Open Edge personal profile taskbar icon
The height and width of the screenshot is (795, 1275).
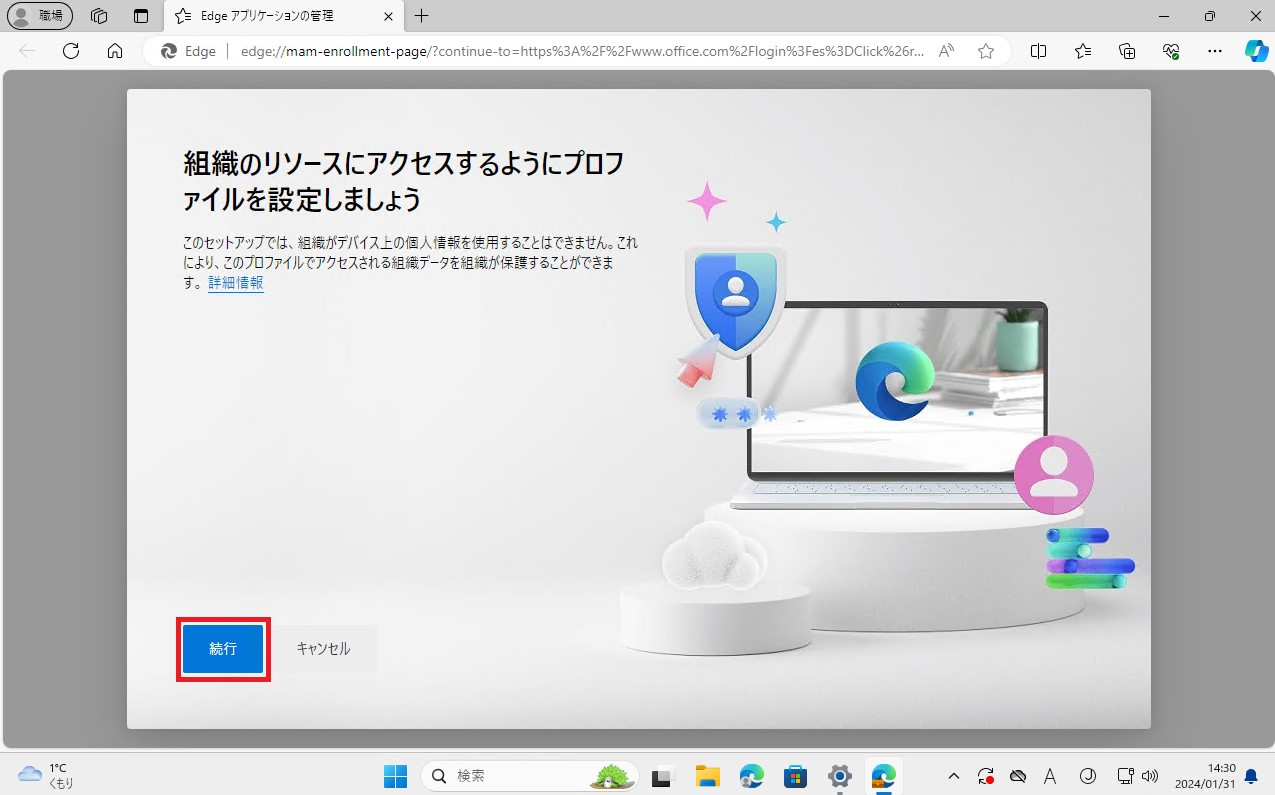pyautogui.click(x=752, y=776)
